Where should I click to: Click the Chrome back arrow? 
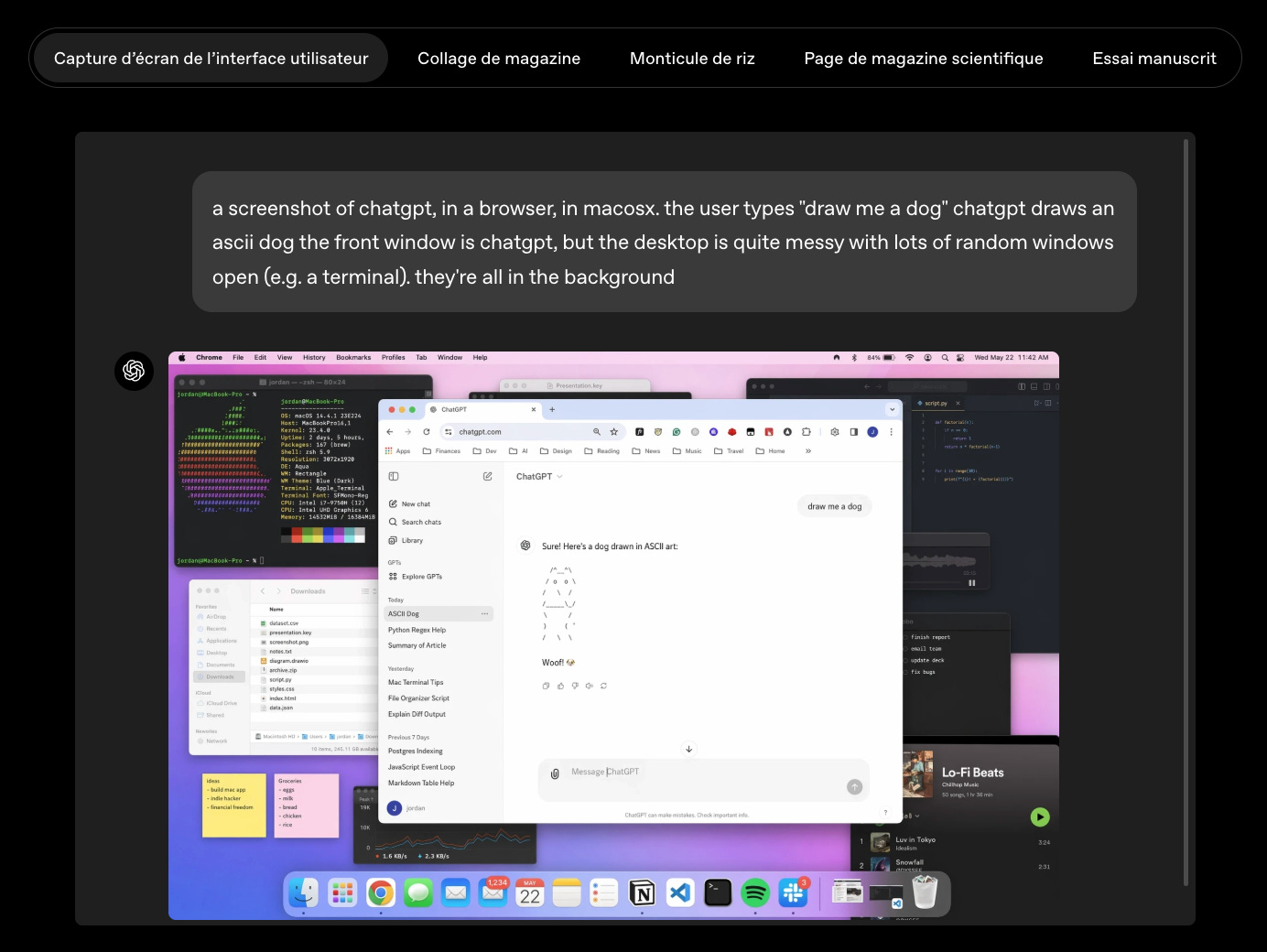[390, 432]
